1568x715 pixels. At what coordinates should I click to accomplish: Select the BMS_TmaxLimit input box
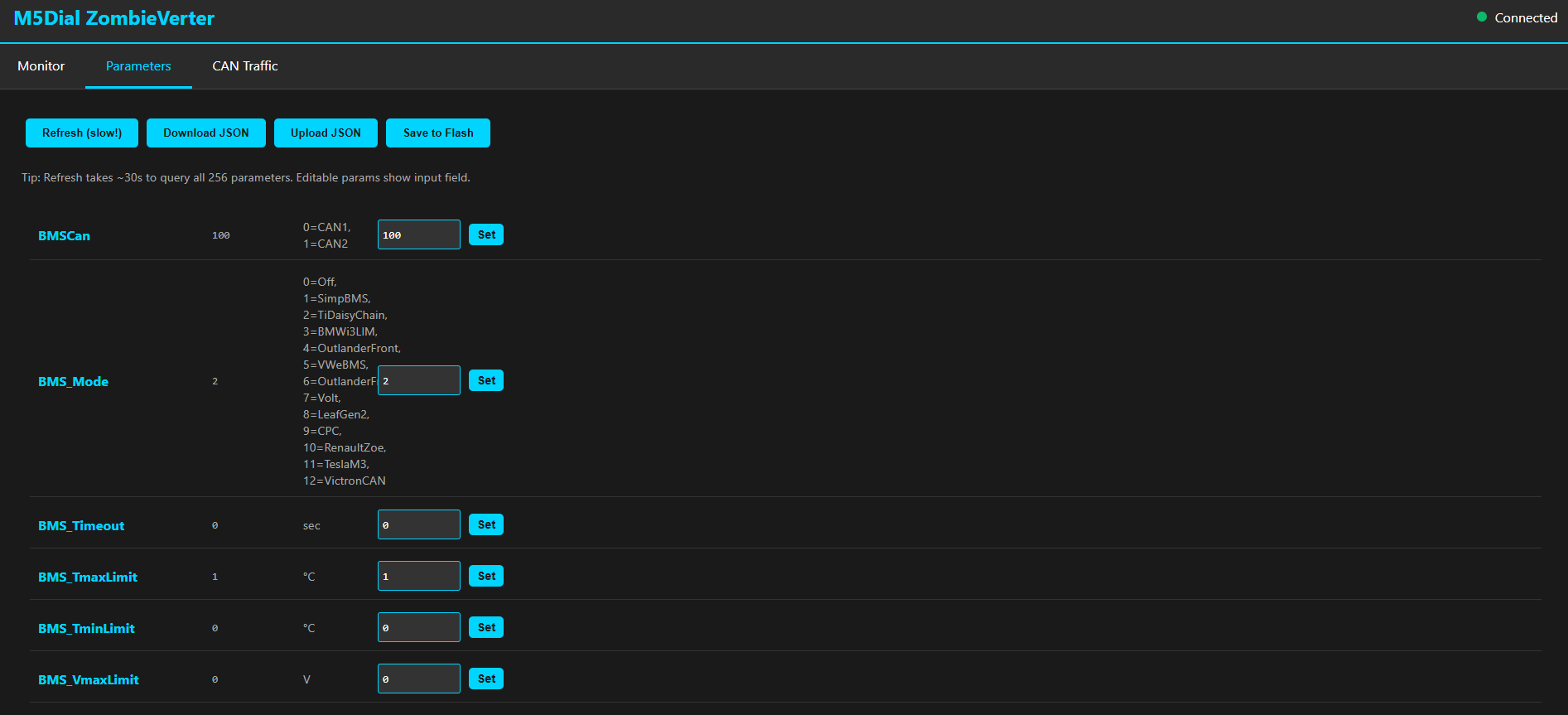pyautogui.click(x=419, y=576)
